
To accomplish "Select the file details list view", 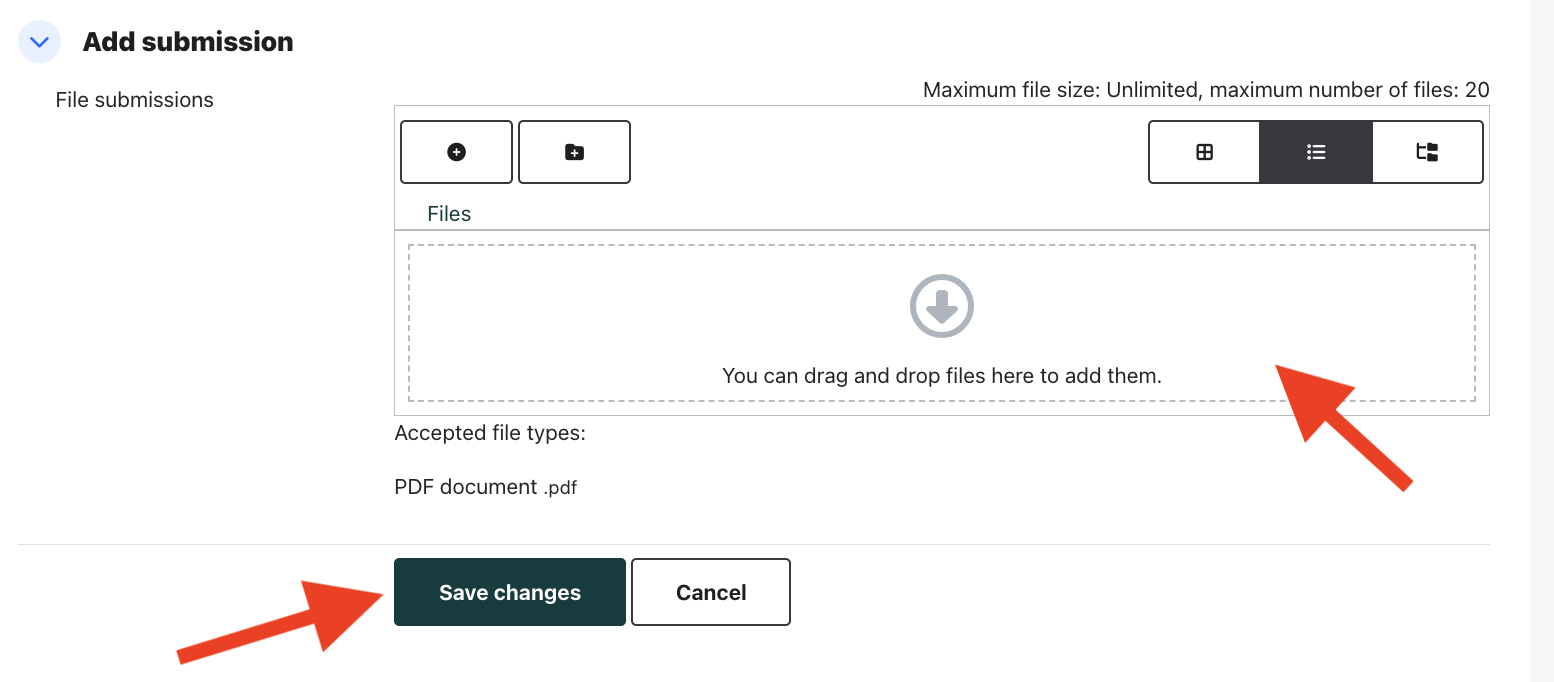I will (1315, 152).
